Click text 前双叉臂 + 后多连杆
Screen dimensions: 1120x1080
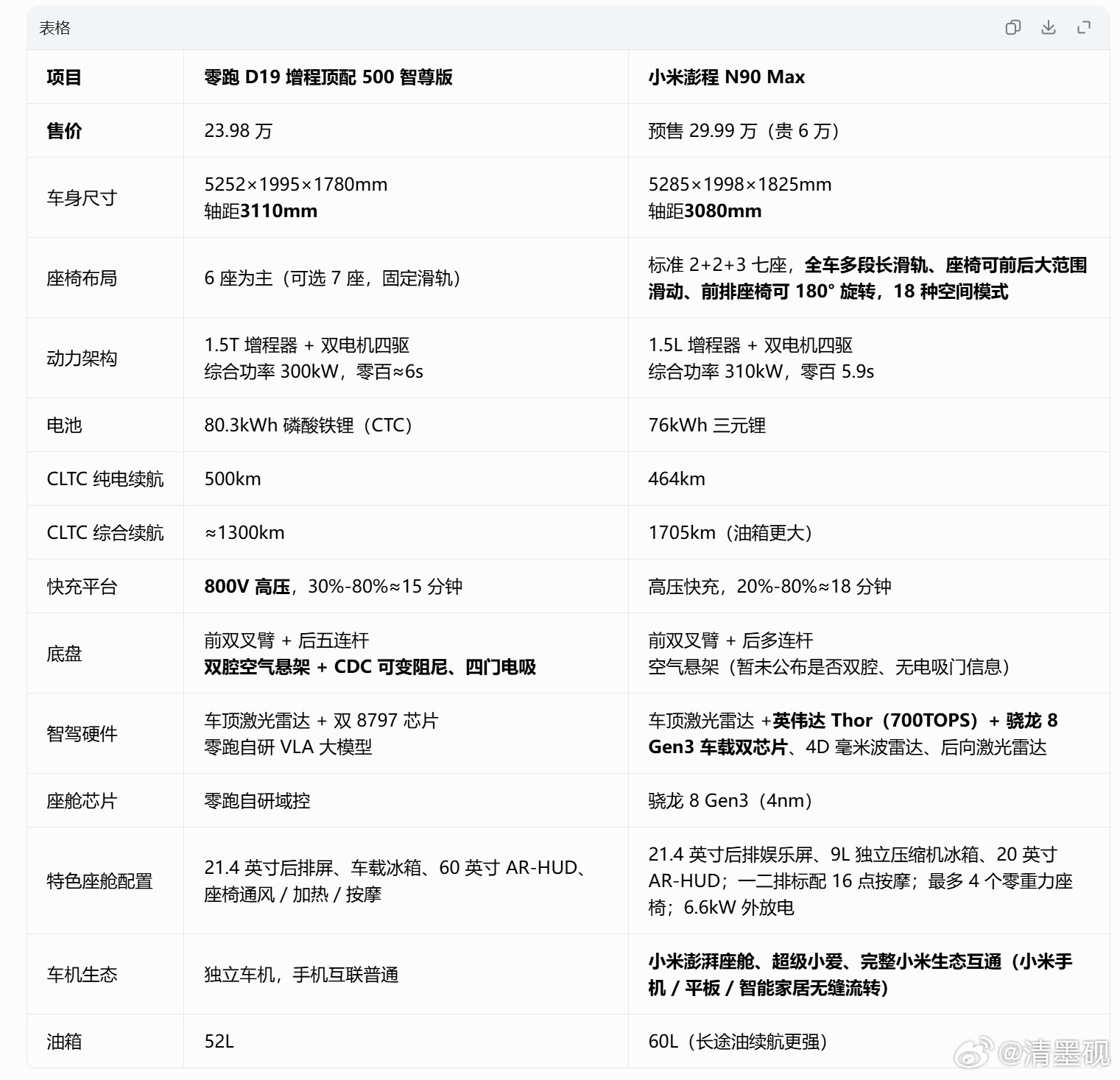730,640
